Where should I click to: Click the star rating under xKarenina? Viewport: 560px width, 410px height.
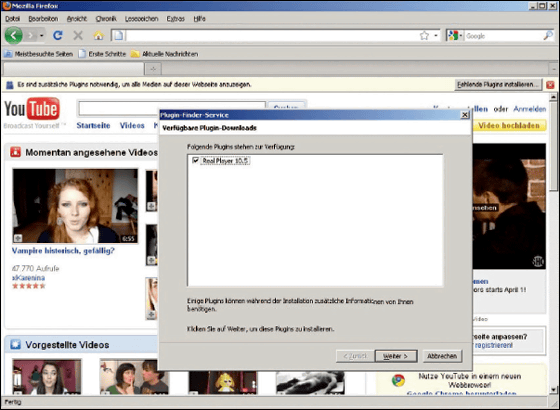[29, 286]
